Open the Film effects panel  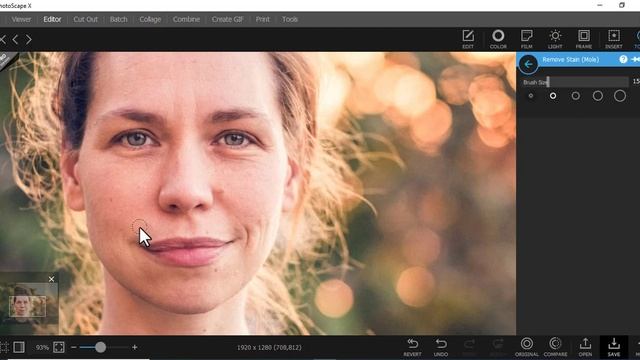[527, 39]
